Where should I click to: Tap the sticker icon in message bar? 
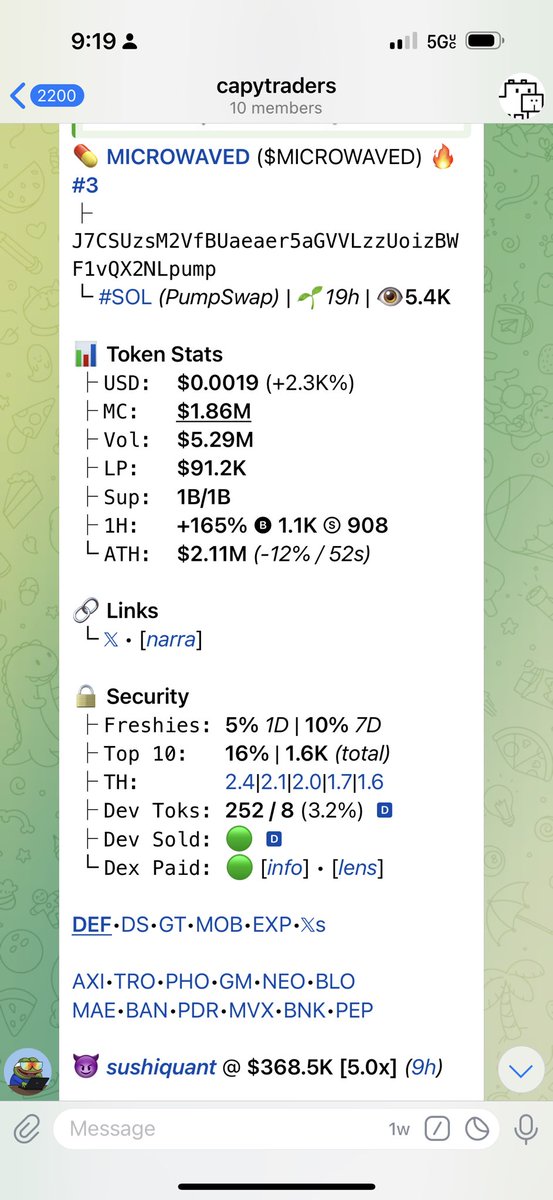pos(478,1128)
